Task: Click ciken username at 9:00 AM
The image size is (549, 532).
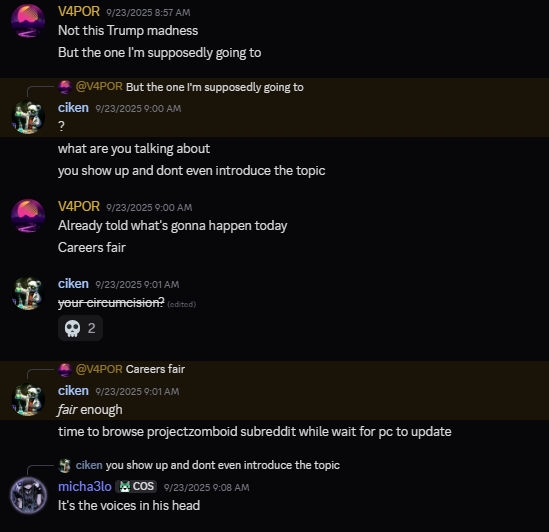Action: [x=73, y=108]
